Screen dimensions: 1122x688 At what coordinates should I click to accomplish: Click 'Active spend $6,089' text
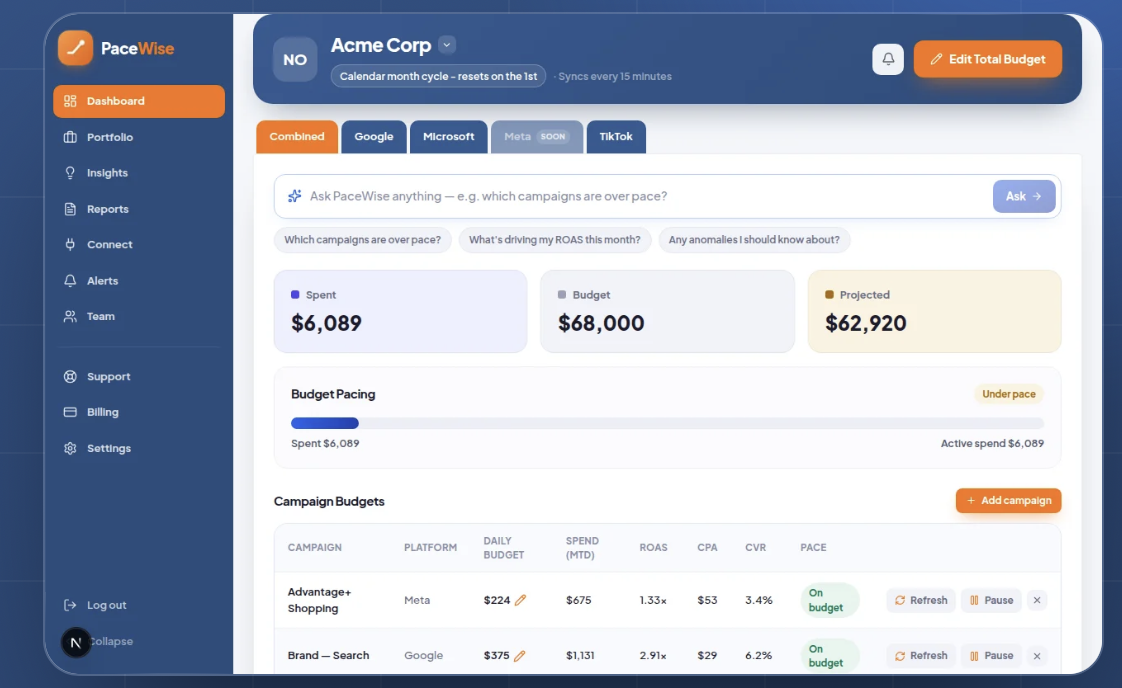(992, 443)
